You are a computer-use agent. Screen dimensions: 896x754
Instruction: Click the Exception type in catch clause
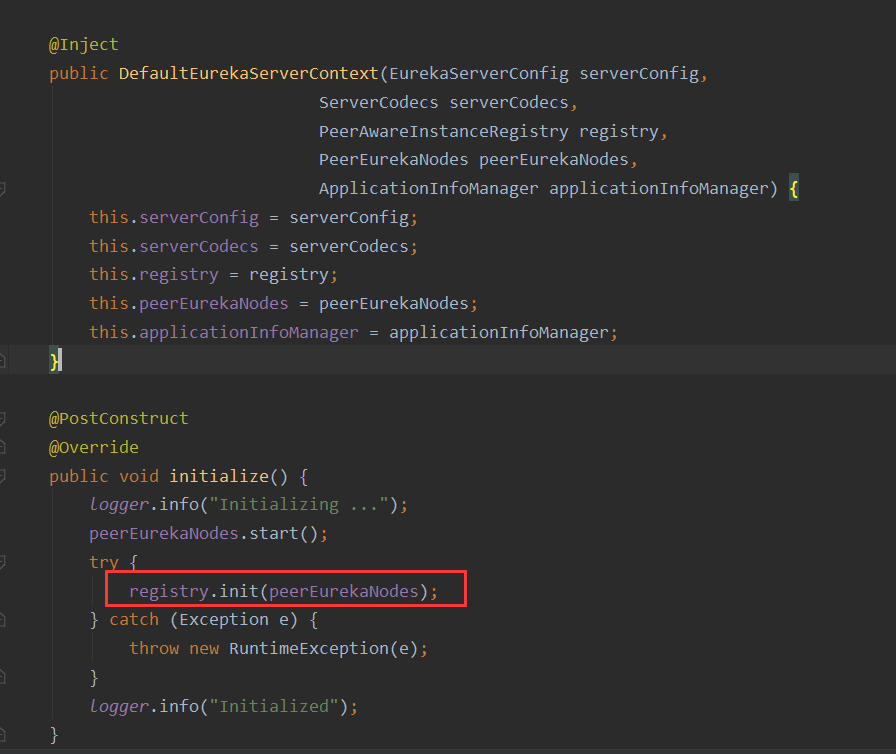pyautogui.click(x=223, y=620)
